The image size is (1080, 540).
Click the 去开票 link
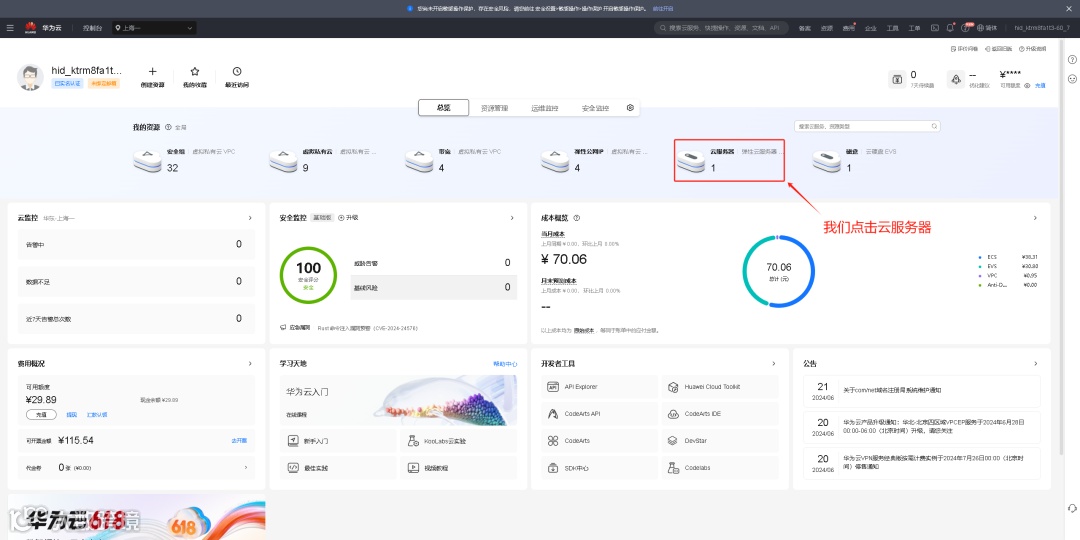(239, 440)
